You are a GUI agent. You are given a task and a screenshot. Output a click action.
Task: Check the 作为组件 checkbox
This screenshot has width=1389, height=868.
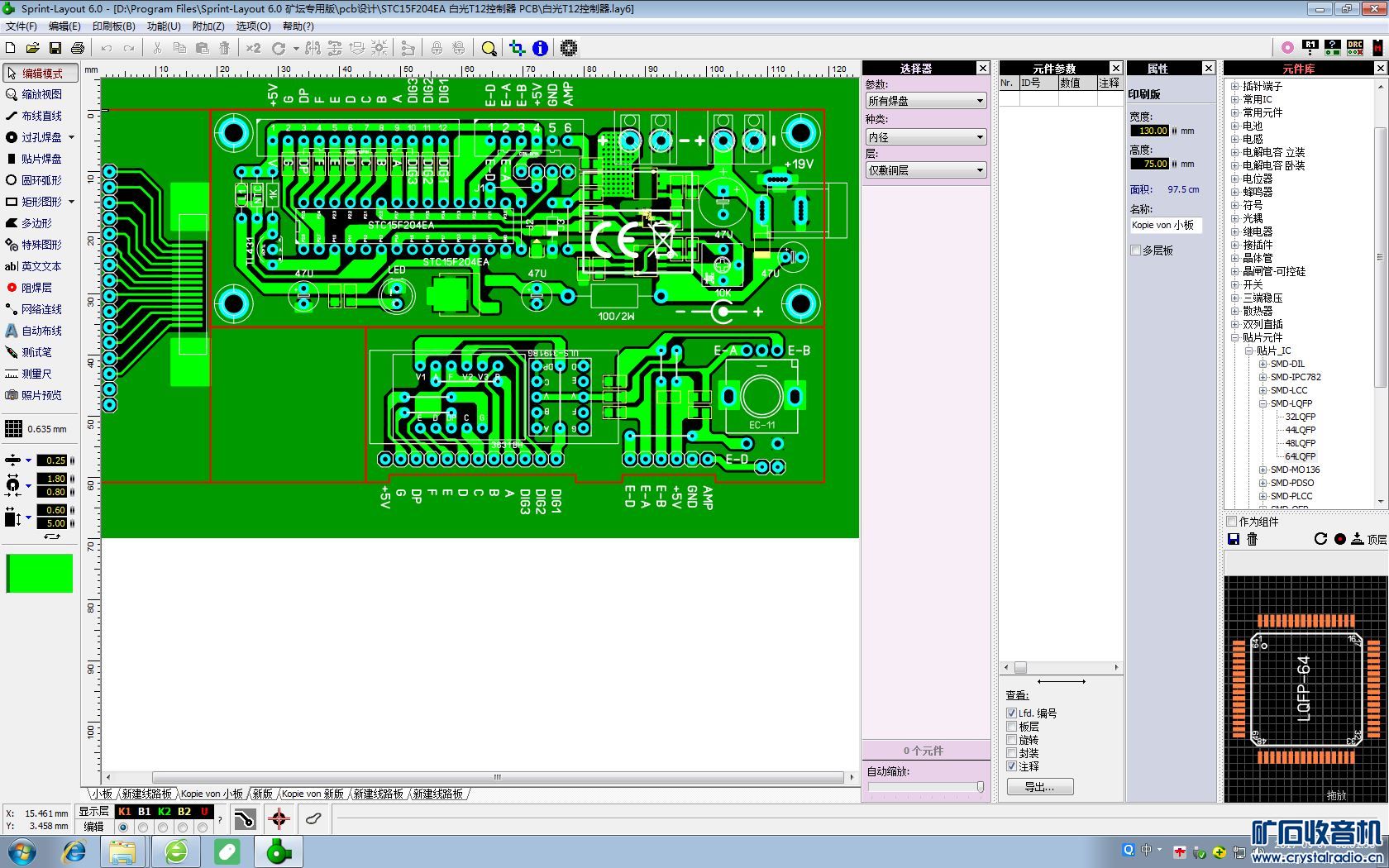coord(1232,522)
